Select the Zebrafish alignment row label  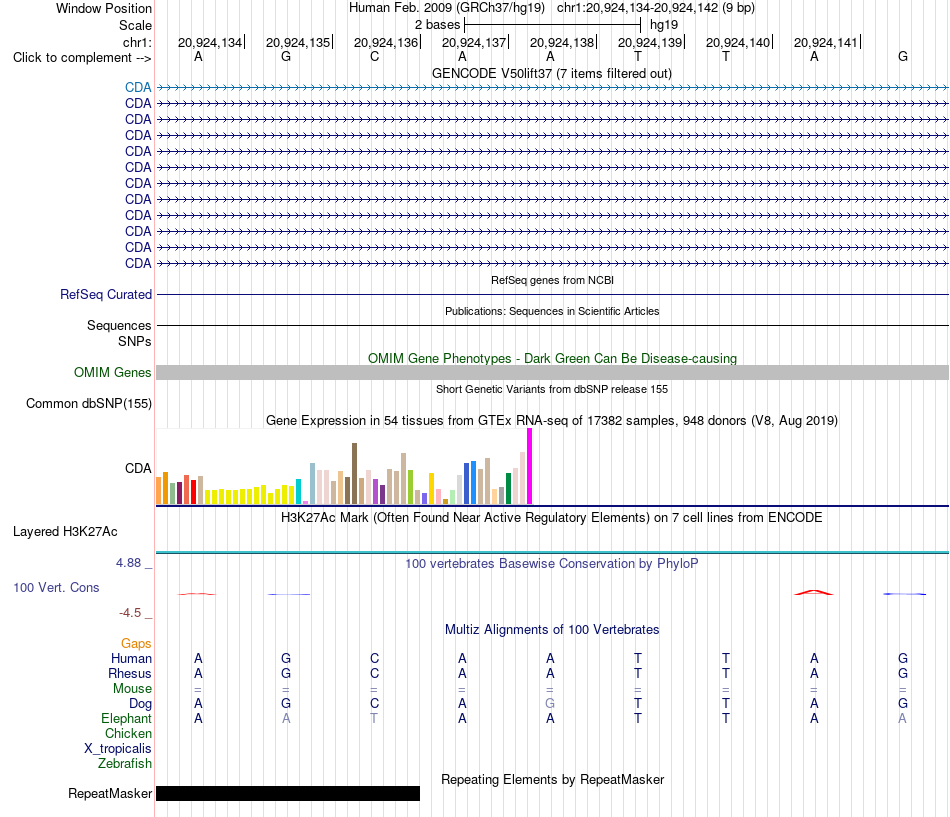pos(125,764)
